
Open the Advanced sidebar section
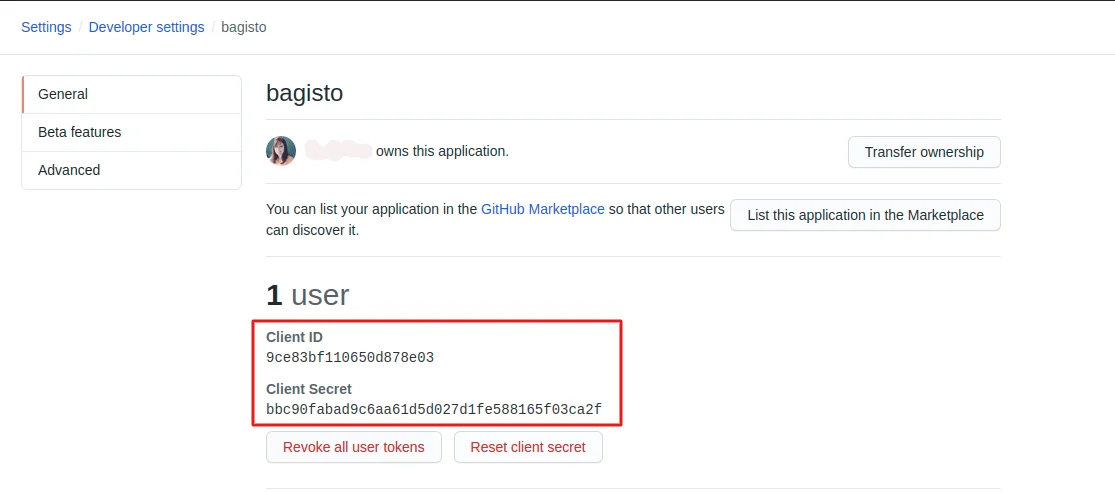point(69,170)
